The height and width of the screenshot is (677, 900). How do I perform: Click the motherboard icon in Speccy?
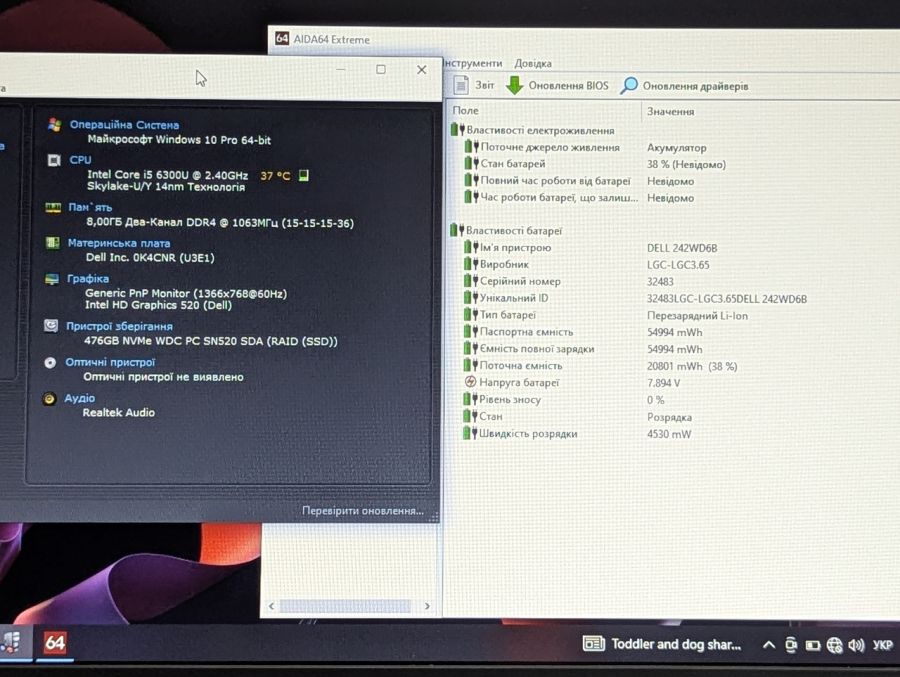52,243
